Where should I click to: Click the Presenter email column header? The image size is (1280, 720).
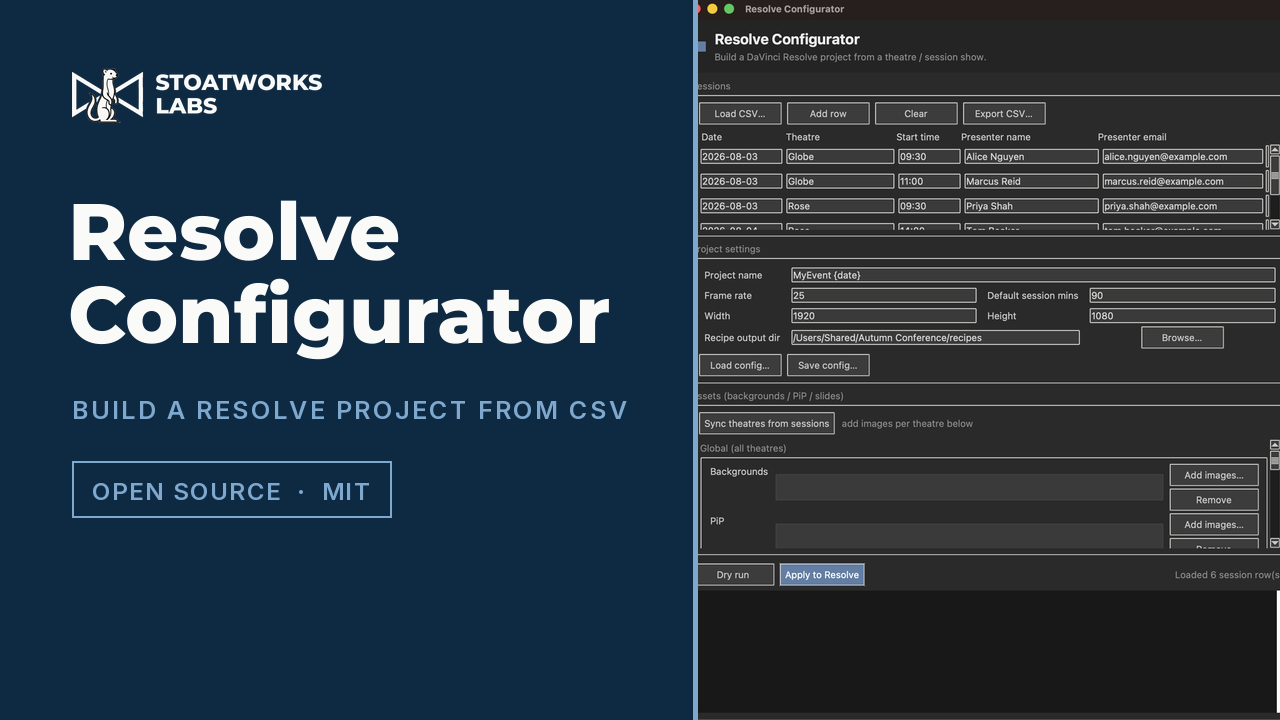[1132, 137]
